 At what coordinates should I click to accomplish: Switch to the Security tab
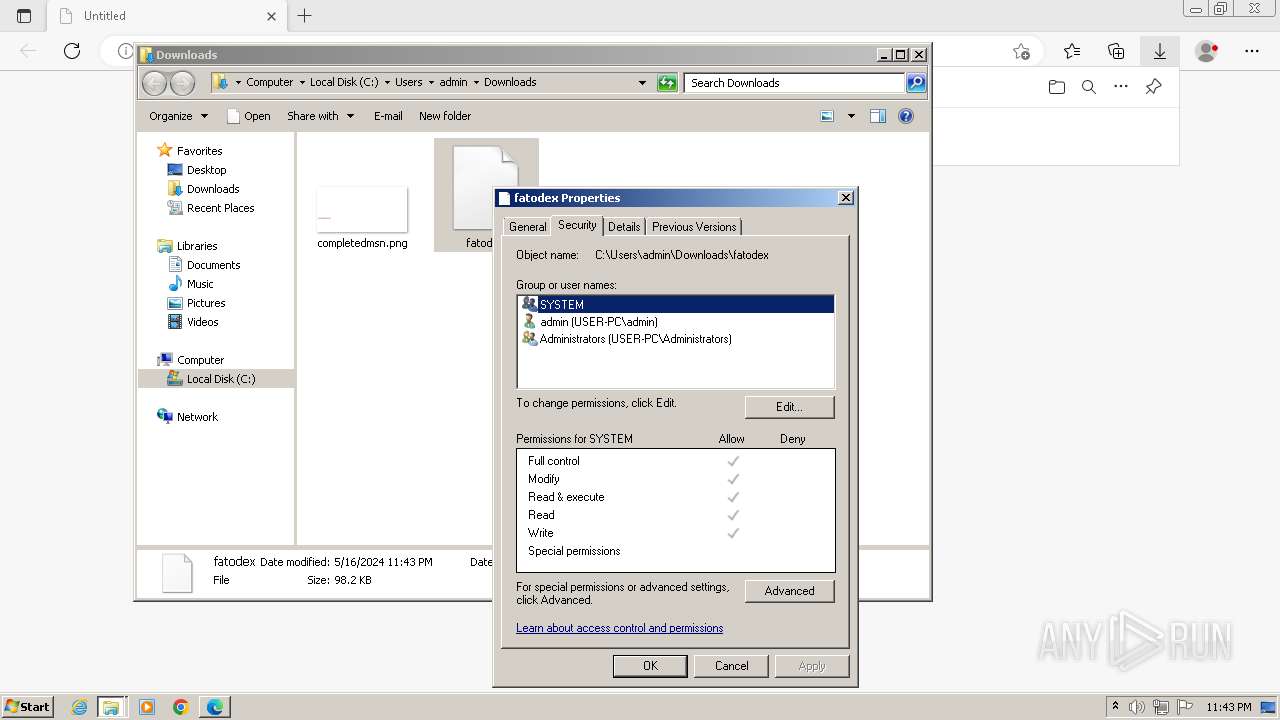tap(577, 225)
